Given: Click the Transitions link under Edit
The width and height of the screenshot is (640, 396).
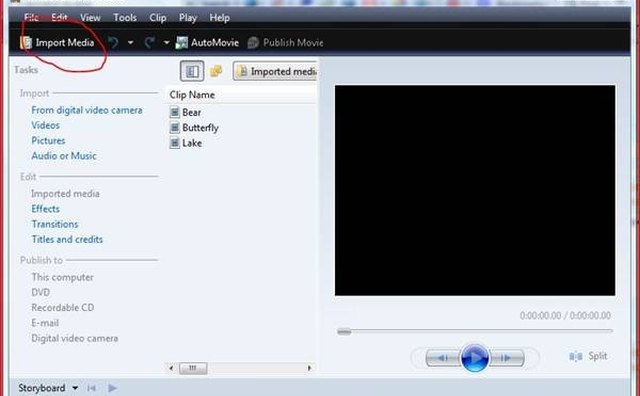Looking at the screenshot, I should click(x=55, y=224).
